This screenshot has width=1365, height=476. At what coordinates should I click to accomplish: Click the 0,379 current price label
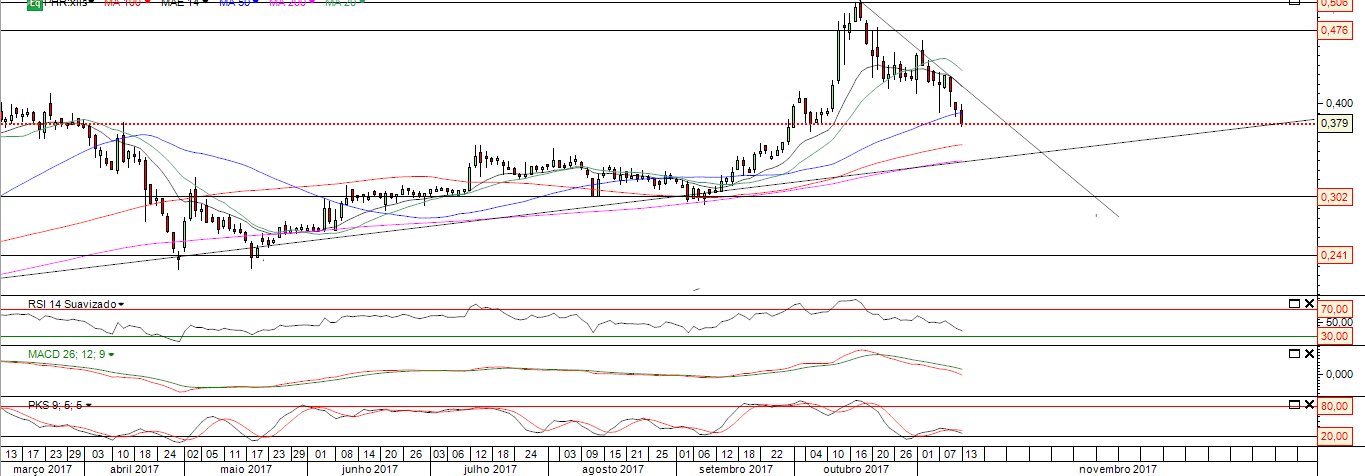click(1335, 123)
